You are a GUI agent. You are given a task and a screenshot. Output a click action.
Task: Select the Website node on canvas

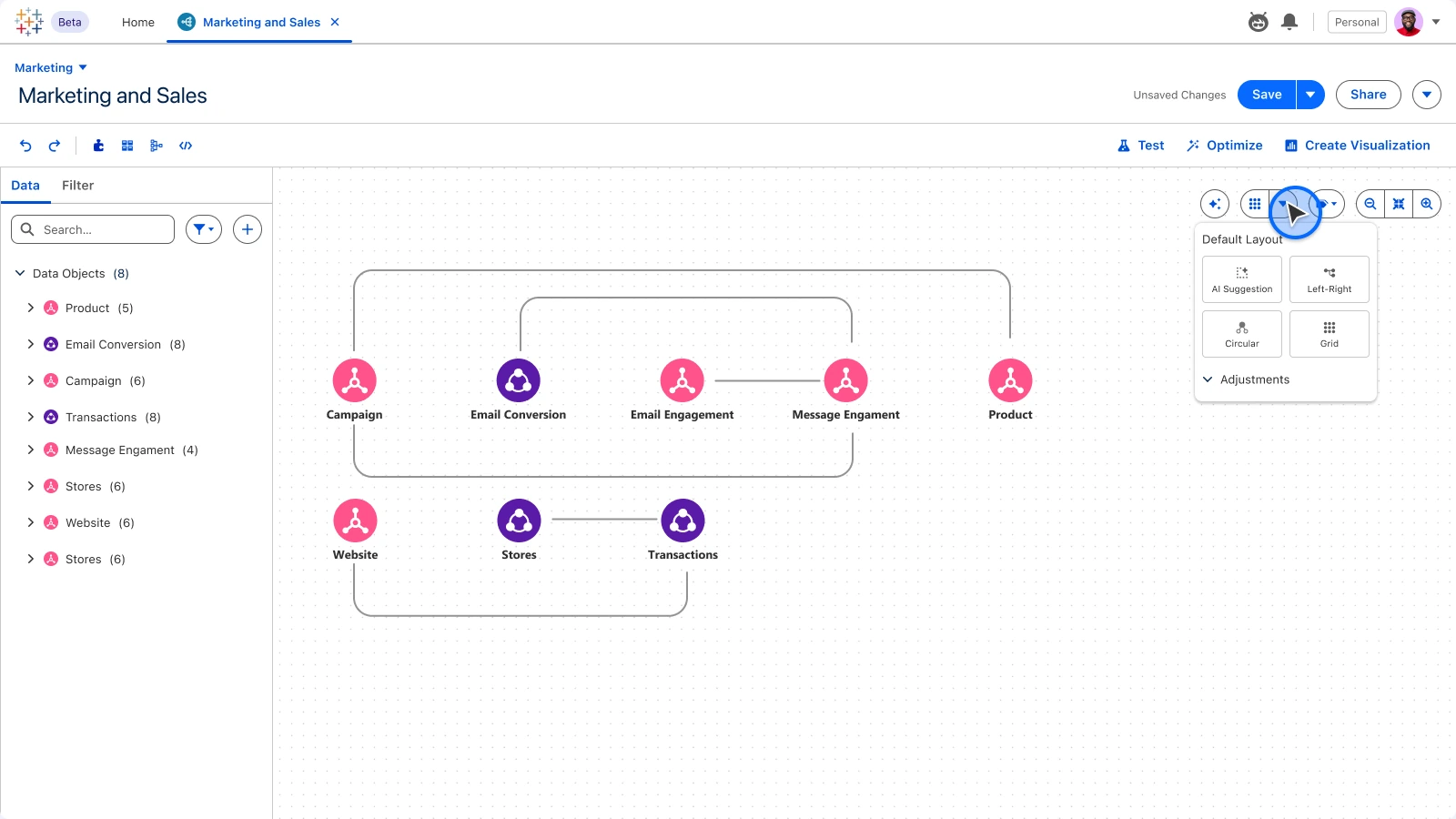pyautogui.click(x=355, y=521)
